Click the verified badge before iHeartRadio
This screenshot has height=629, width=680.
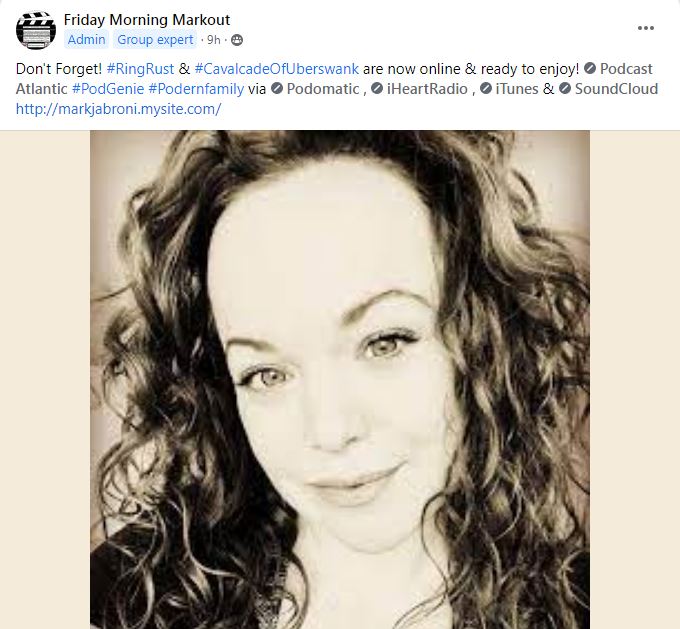[377, 88]
